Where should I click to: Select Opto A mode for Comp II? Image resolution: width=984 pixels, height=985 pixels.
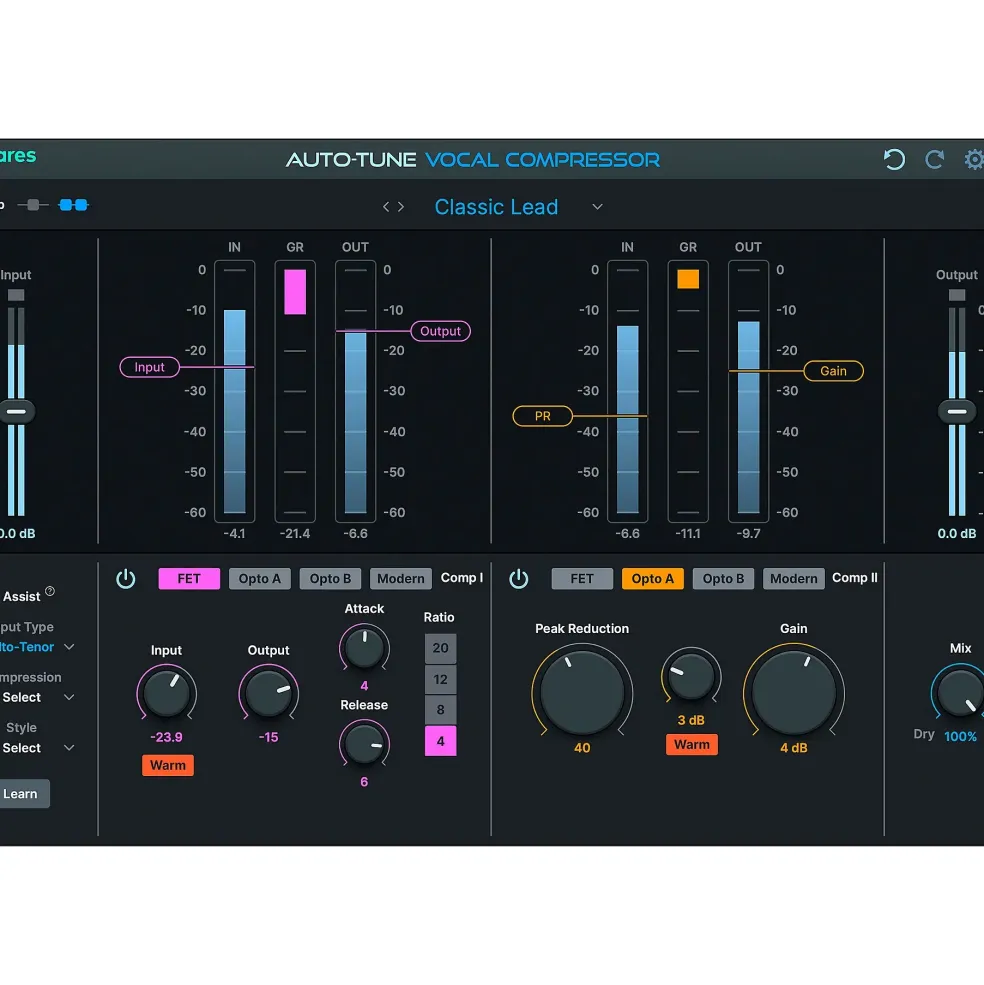(x=652, y=579)
